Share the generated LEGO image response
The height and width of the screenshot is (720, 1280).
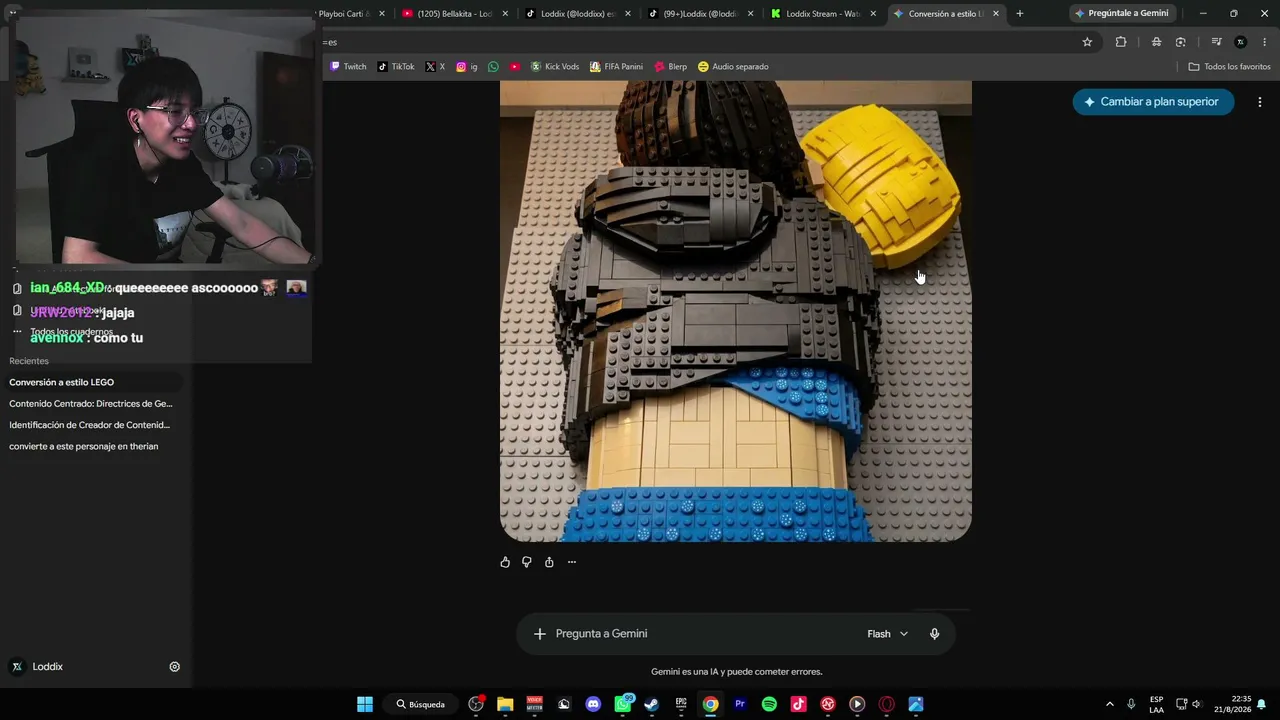click(549, 562)
